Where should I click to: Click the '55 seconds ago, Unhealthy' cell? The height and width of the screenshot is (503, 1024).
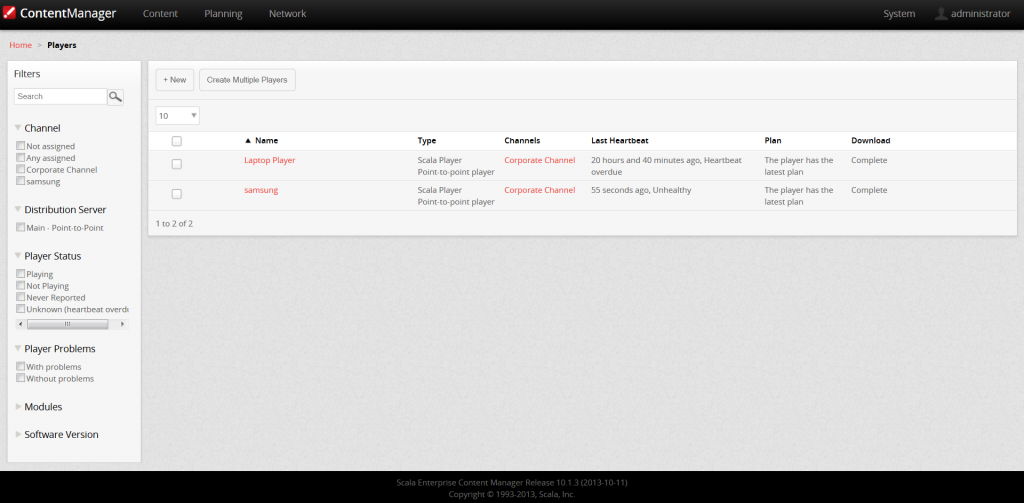pyautogui.click(x=641, y=190)
